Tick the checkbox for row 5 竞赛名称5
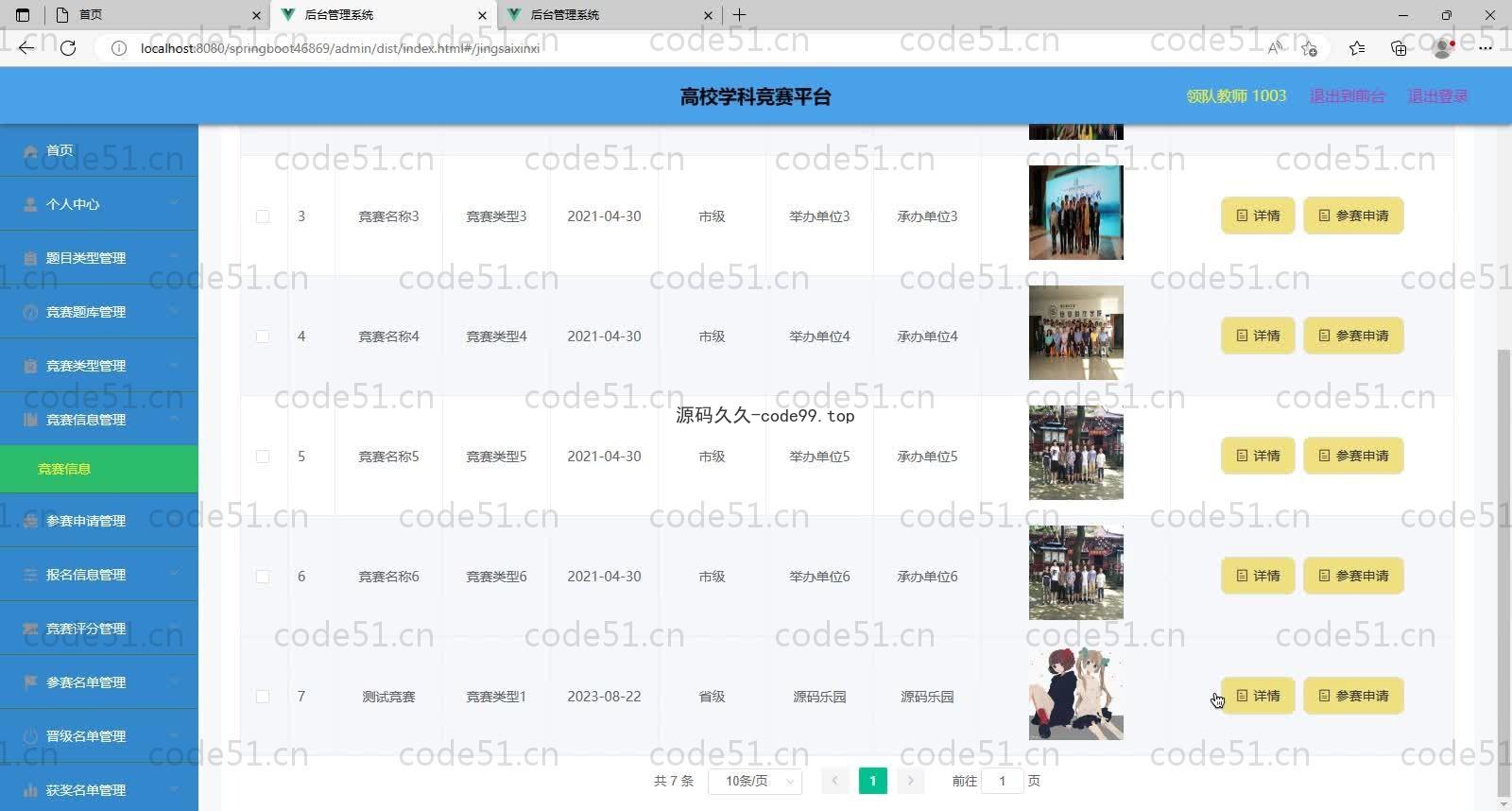This screenshot has width=1512, height=811. (x=263, y=457)
